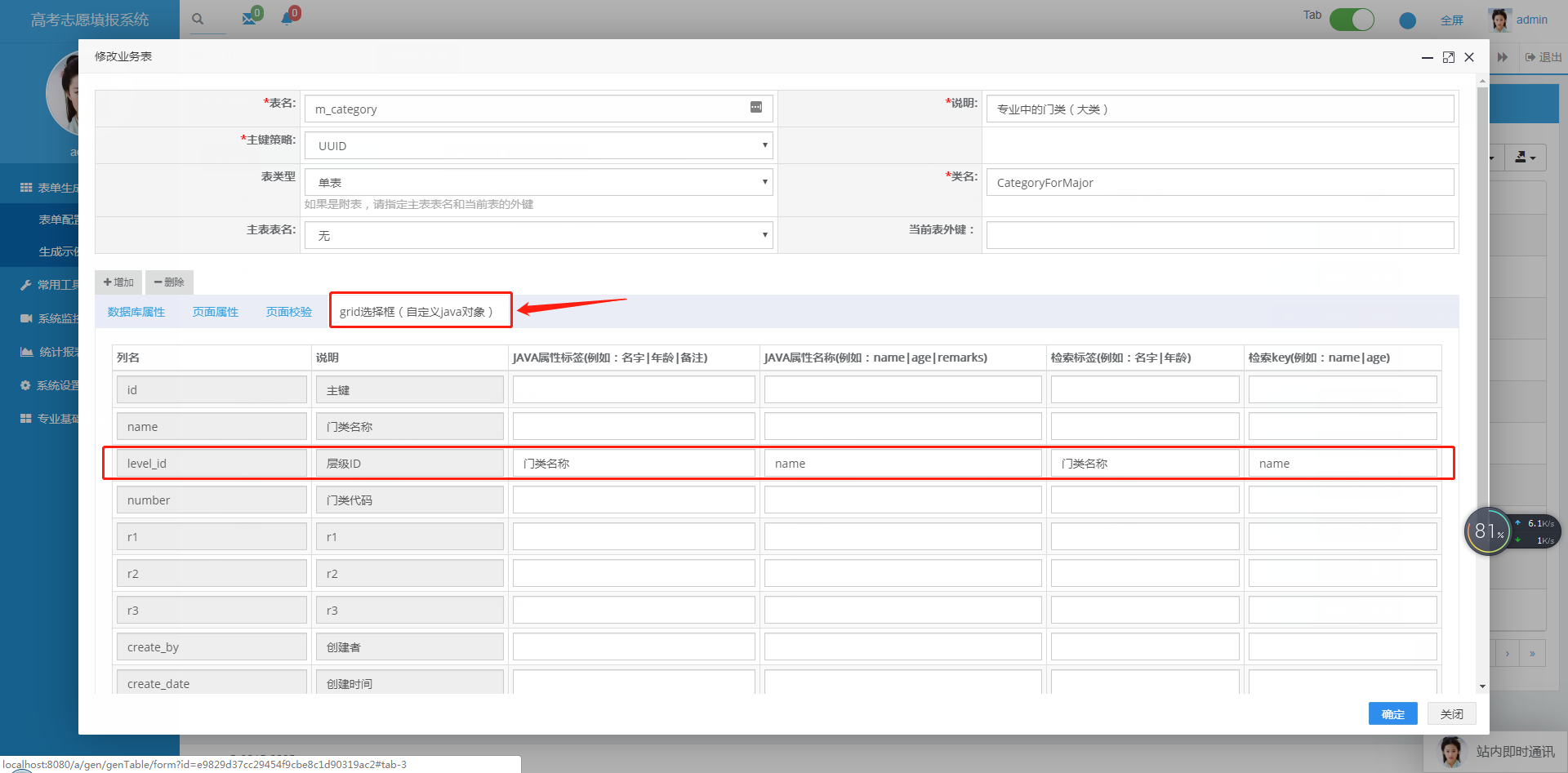Click the 类名 CategoryForMajor input field

pyautogui.click(x=1219, y=183)
